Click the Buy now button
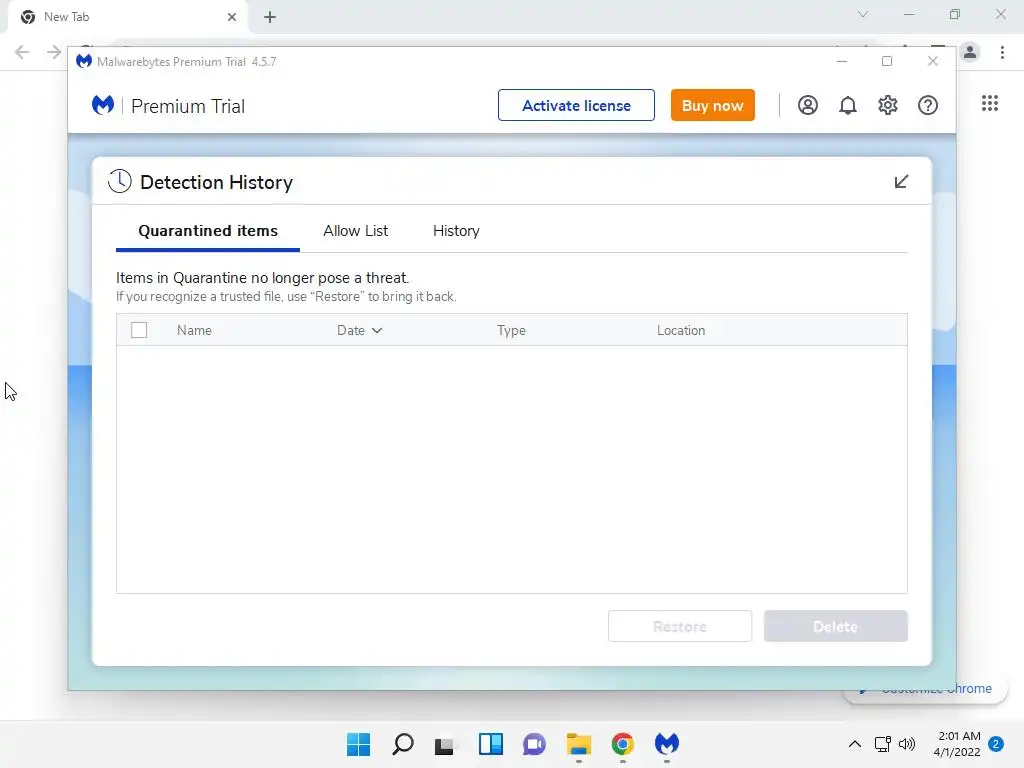The width and height of the screenshot is (1024, 768). (712, 105)
